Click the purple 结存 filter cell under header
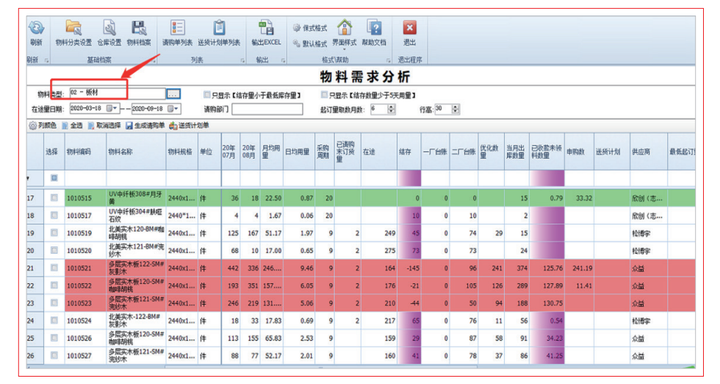Image resolution: width=720 pixels, height=384 pixels. (x=410, y=178)
